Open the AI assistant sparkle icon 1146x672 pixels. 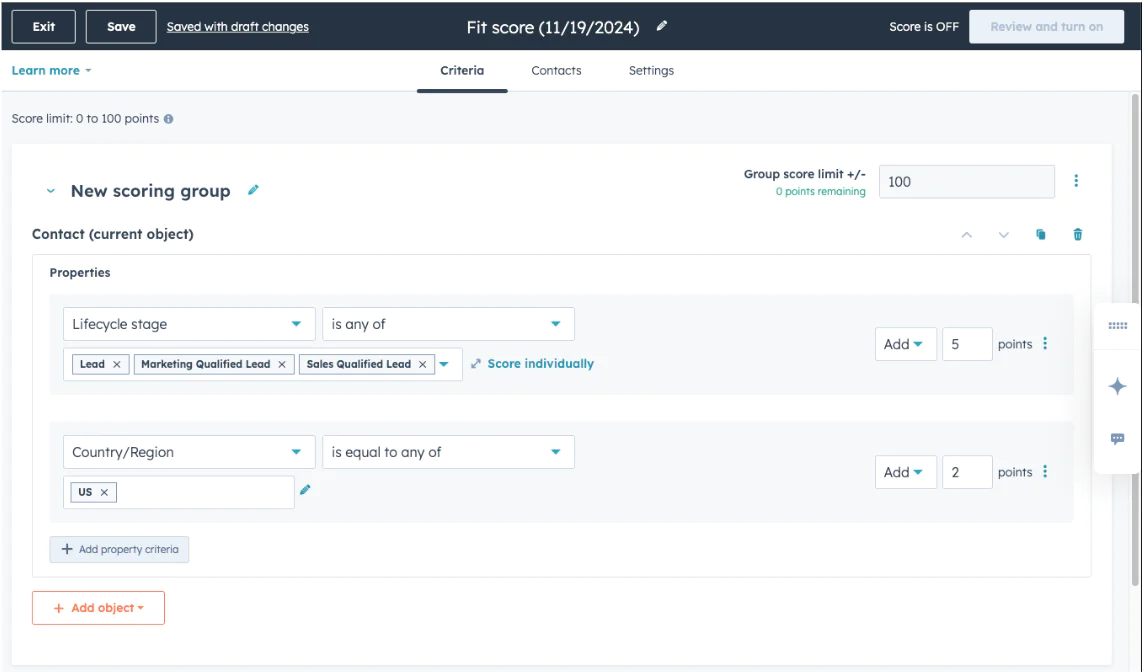click(x=1117, y=386)
